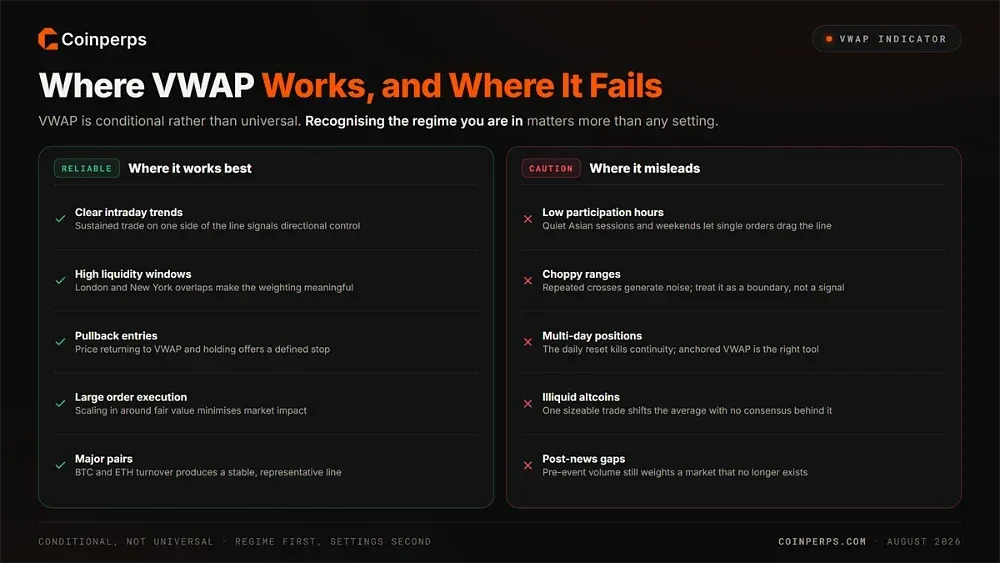The width and height of the screenshot is (1000, 563).
Task: Click the RELIABLE green tag
Action: coord(87,168)
